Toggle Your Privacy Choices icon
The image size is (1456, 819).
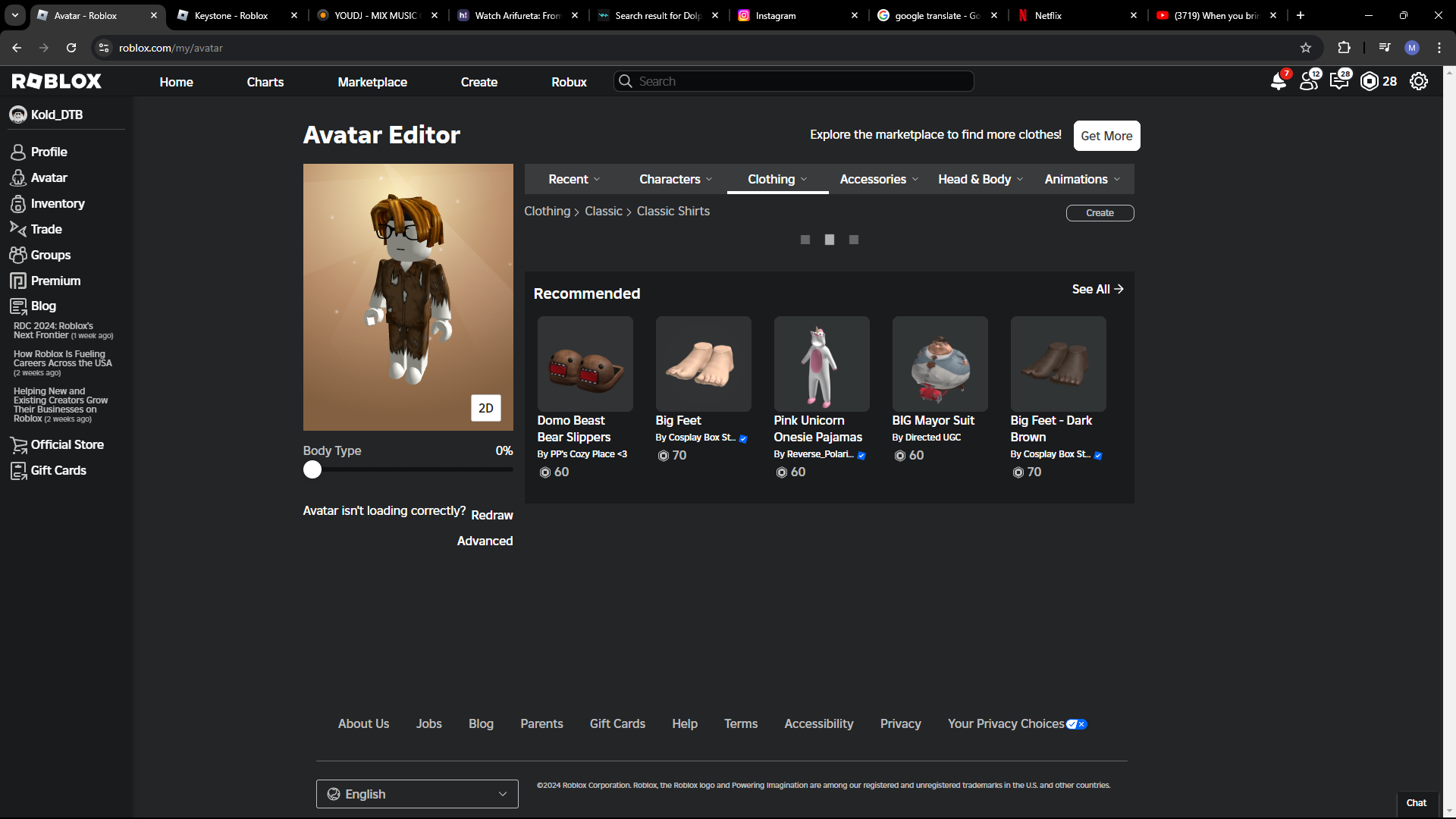point(1077,724)
